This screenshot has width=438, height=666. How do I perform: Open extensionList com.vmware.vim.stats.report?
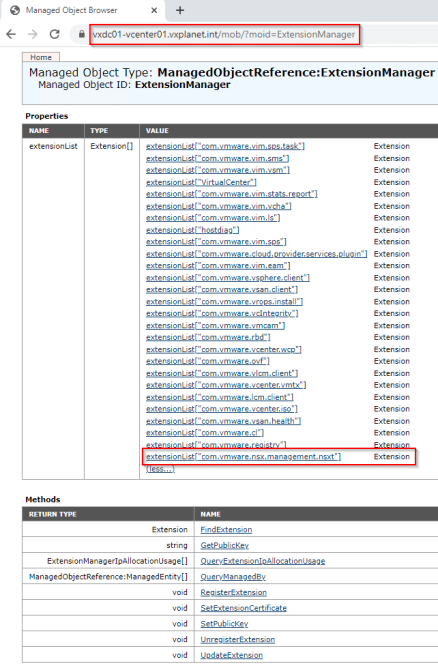pyautogui.click(x=232, y=194)
